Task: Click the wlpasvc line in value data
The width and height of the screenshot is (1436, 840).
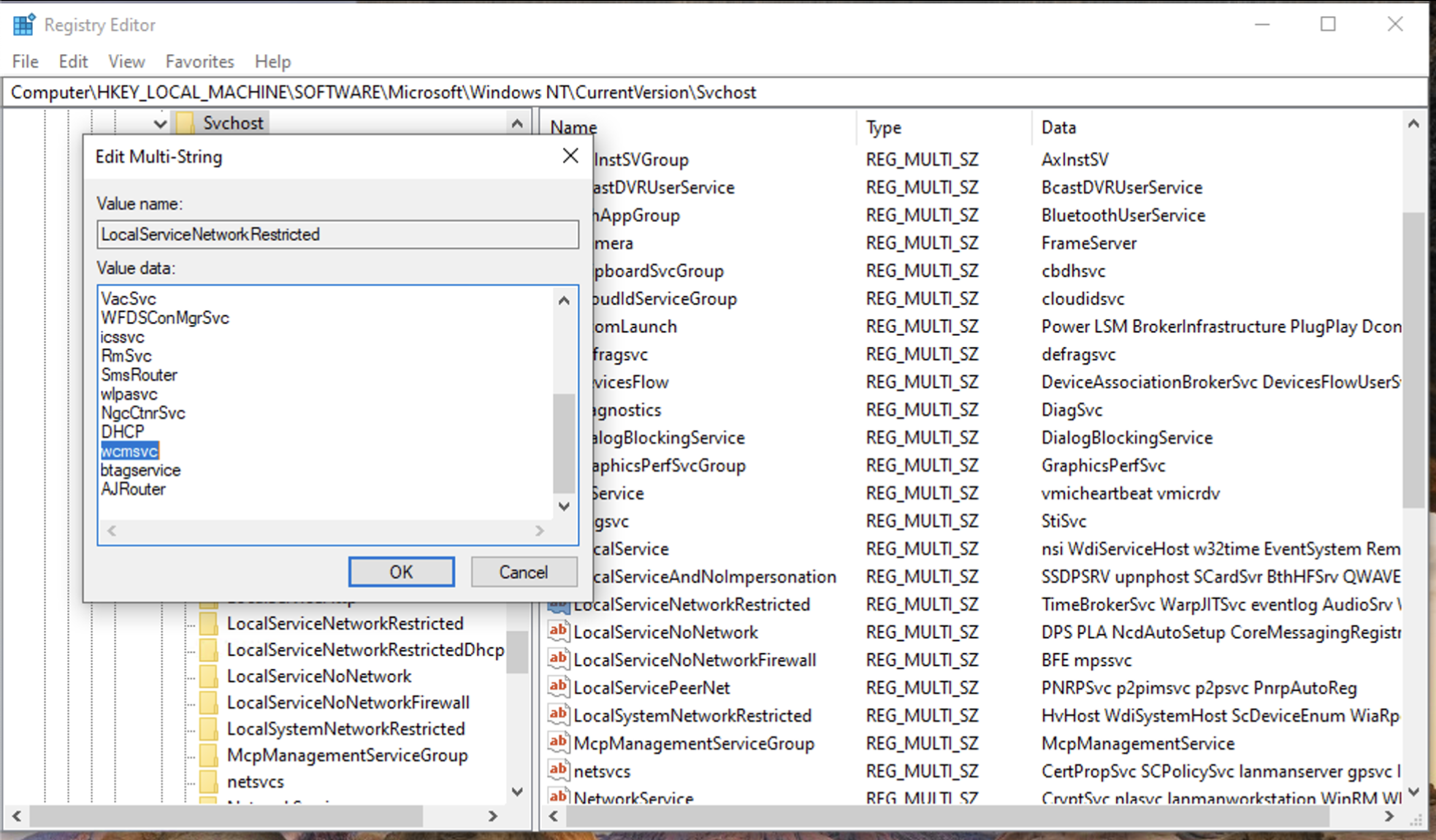Action: tap(129, 394)
